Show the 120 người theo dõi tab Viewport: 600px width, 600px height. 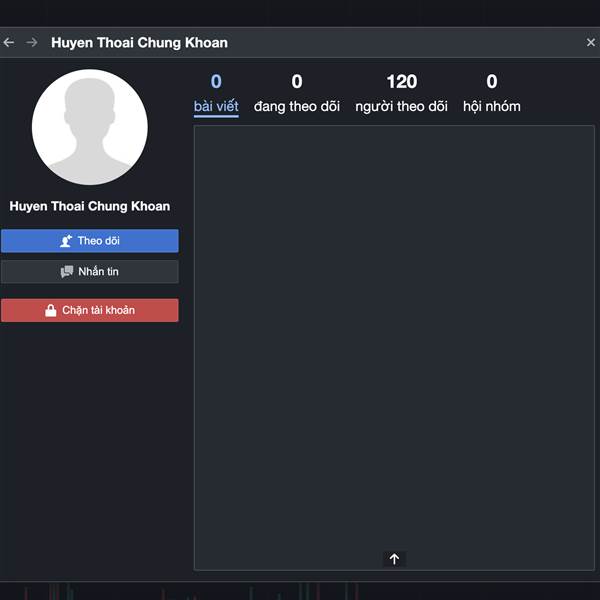[x=401, y=94]
